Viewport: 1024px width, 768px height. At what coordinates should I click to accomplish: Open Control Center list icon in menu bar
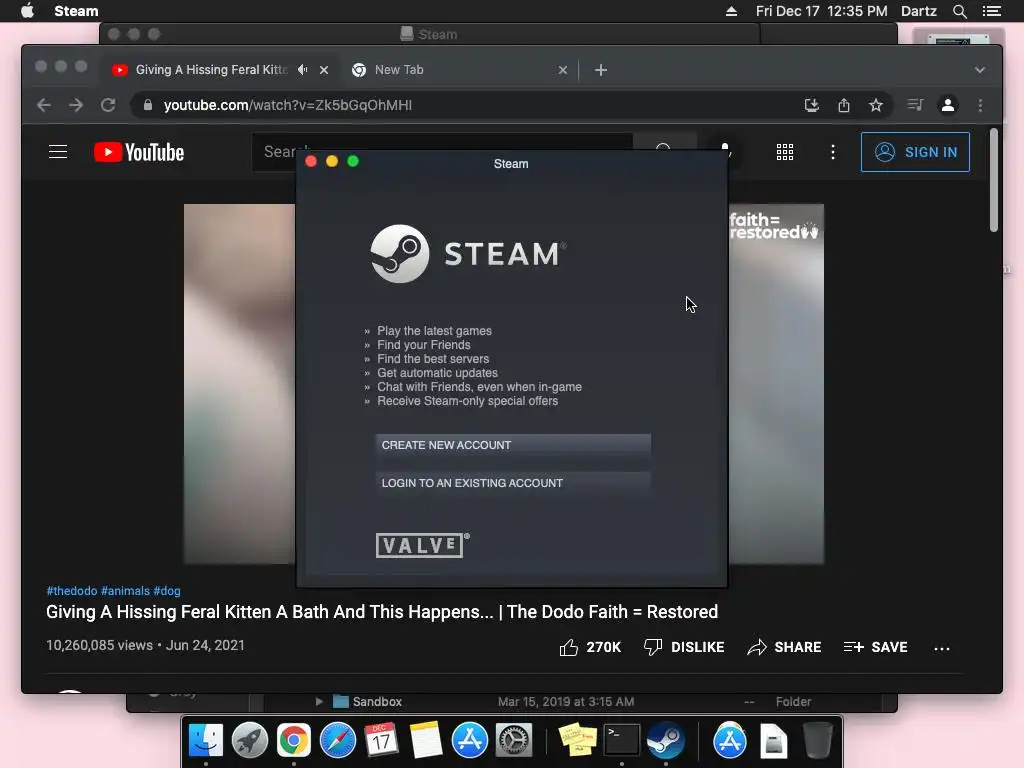pyautogui.click(x=992, y=11)
